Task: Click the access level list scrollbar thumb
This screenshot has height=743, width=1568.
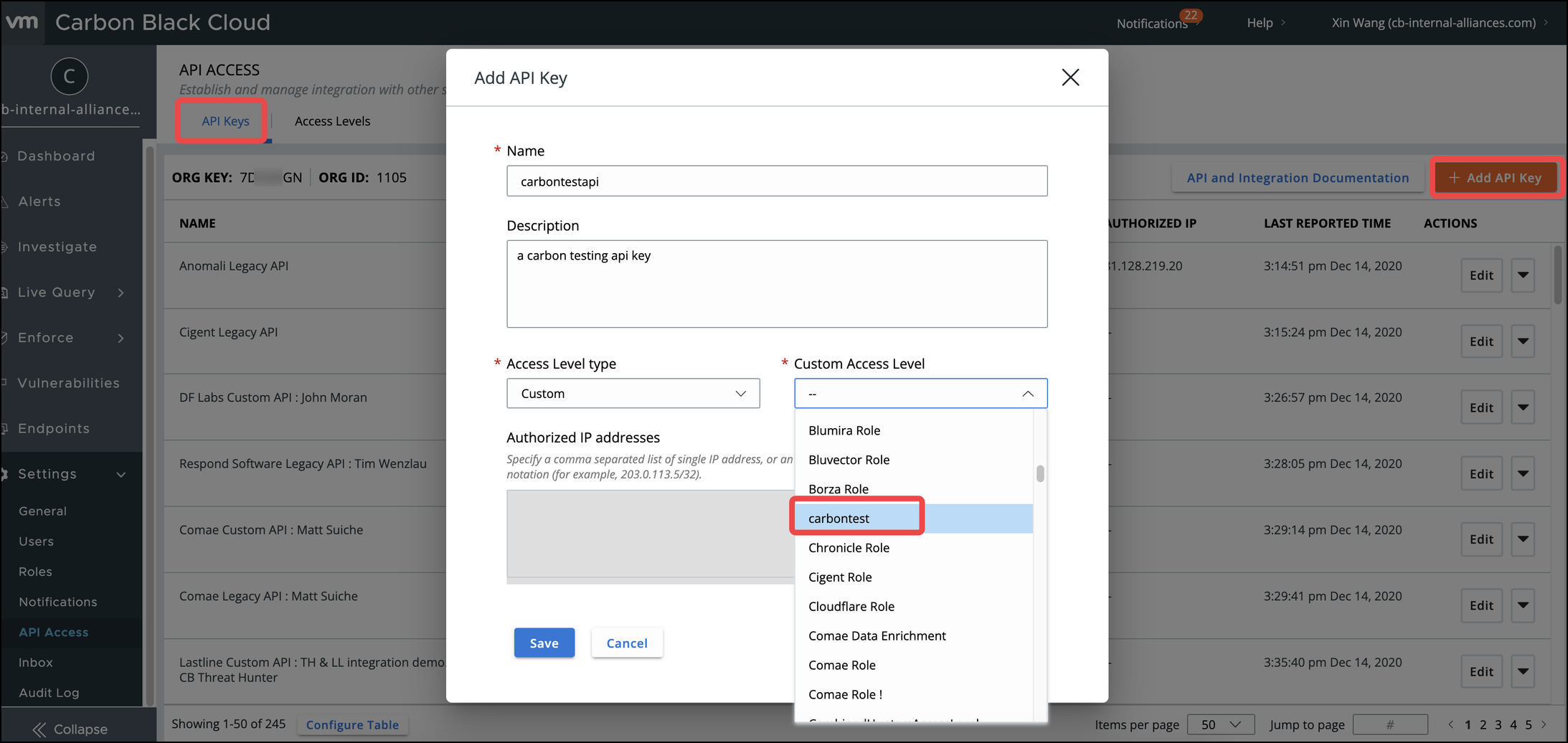Action: 1040,474
